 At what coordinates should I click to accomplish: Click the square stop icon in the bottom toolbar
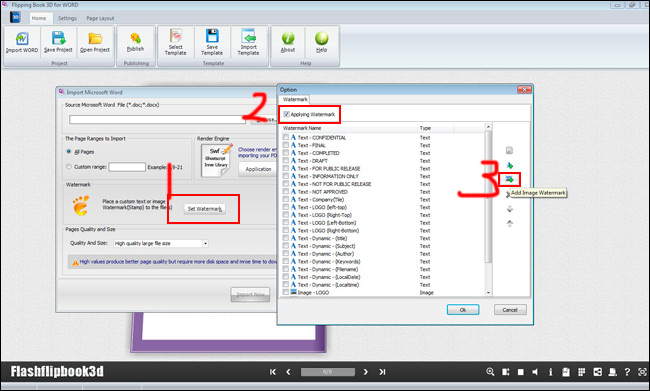coord(521,372)
